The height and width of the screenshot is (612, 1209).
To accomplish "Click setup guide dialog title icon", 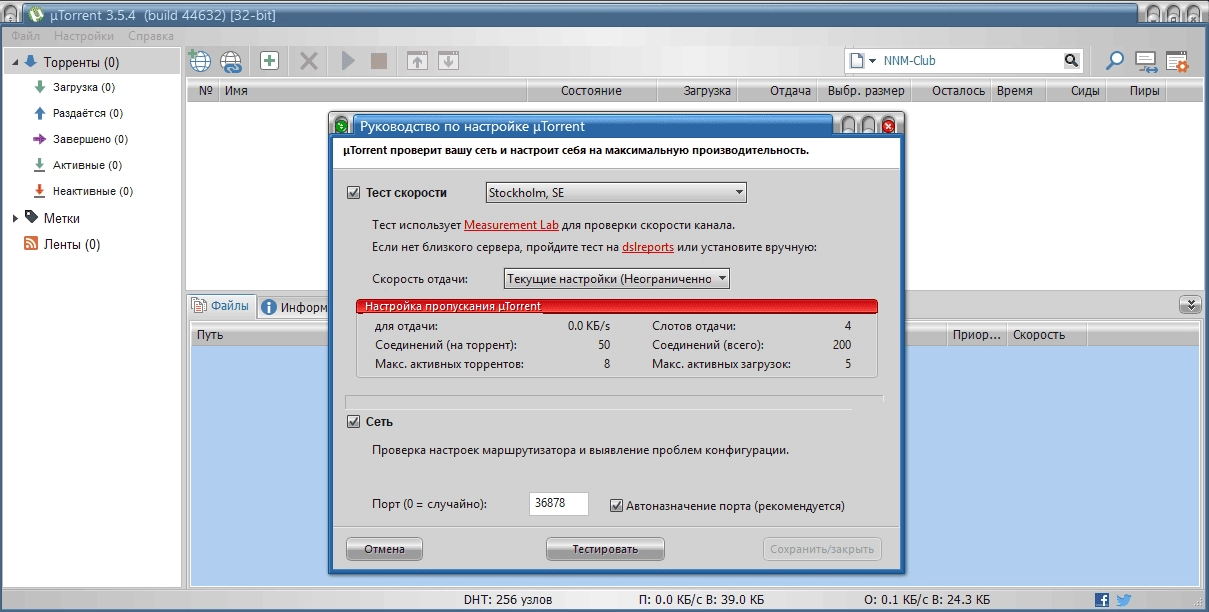I will coord(342,126).
